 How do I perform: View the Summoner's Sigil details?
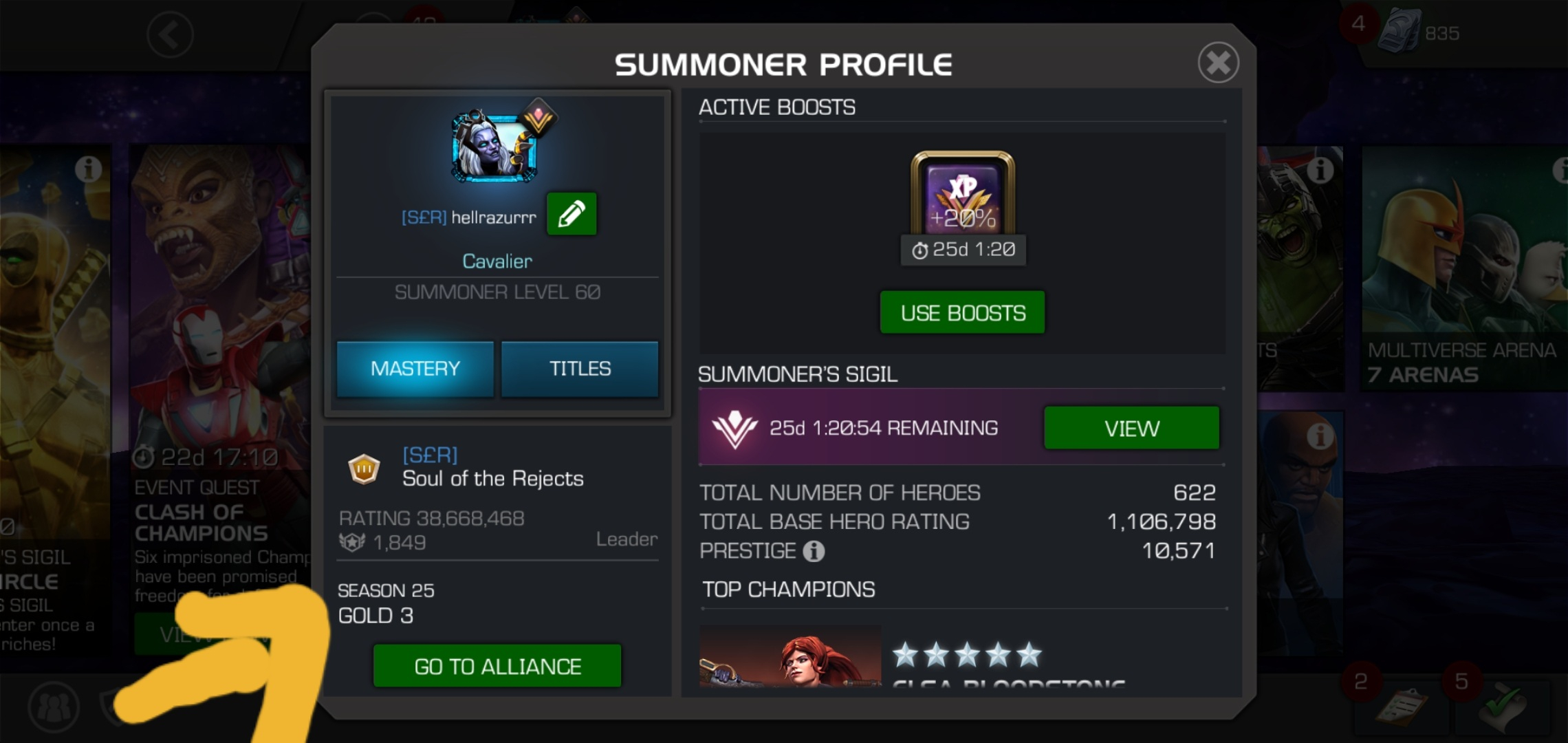tap(1132, 428)
